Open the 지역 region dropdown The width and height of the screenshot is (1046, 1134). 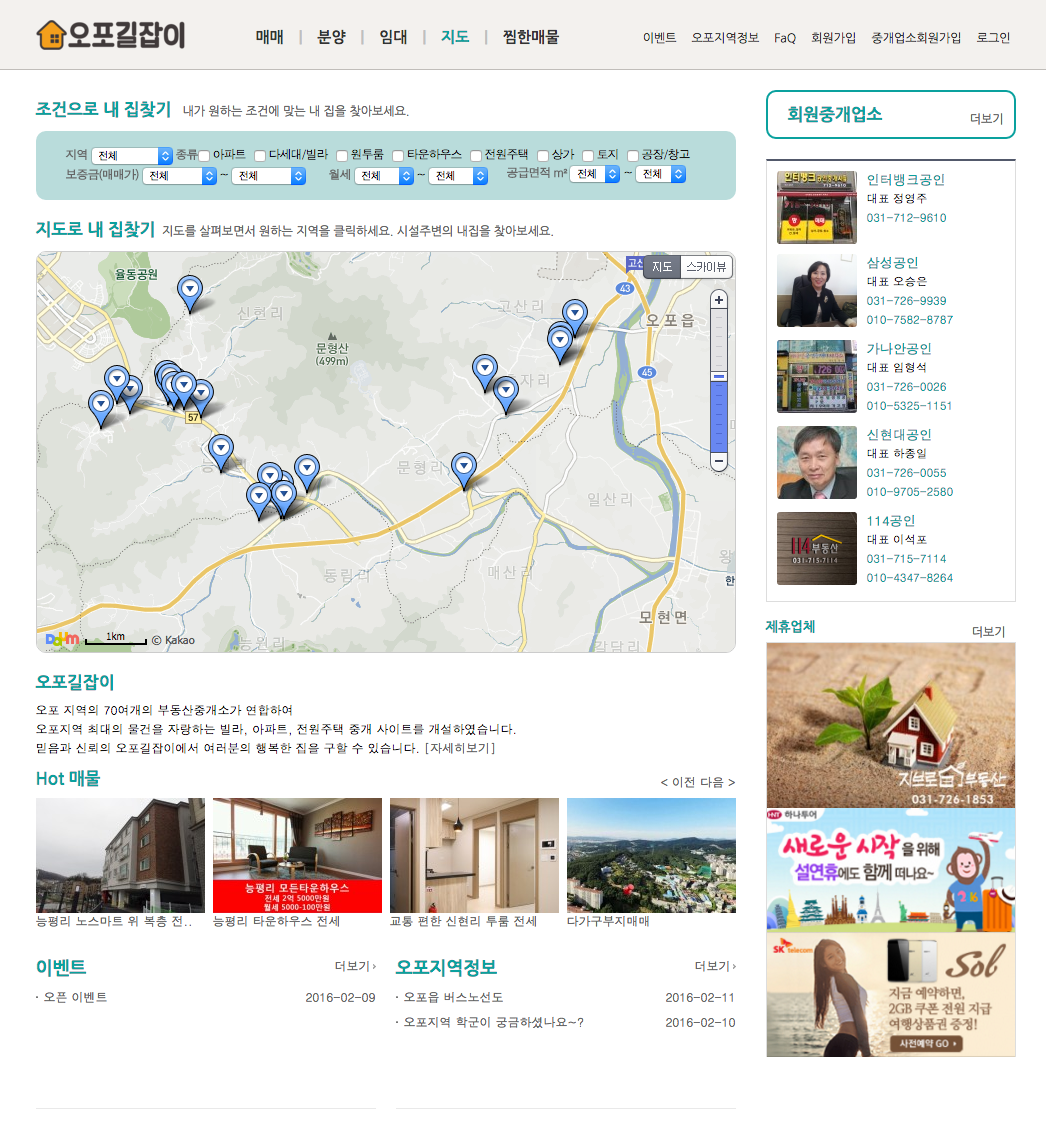click(x=132, y=156)
